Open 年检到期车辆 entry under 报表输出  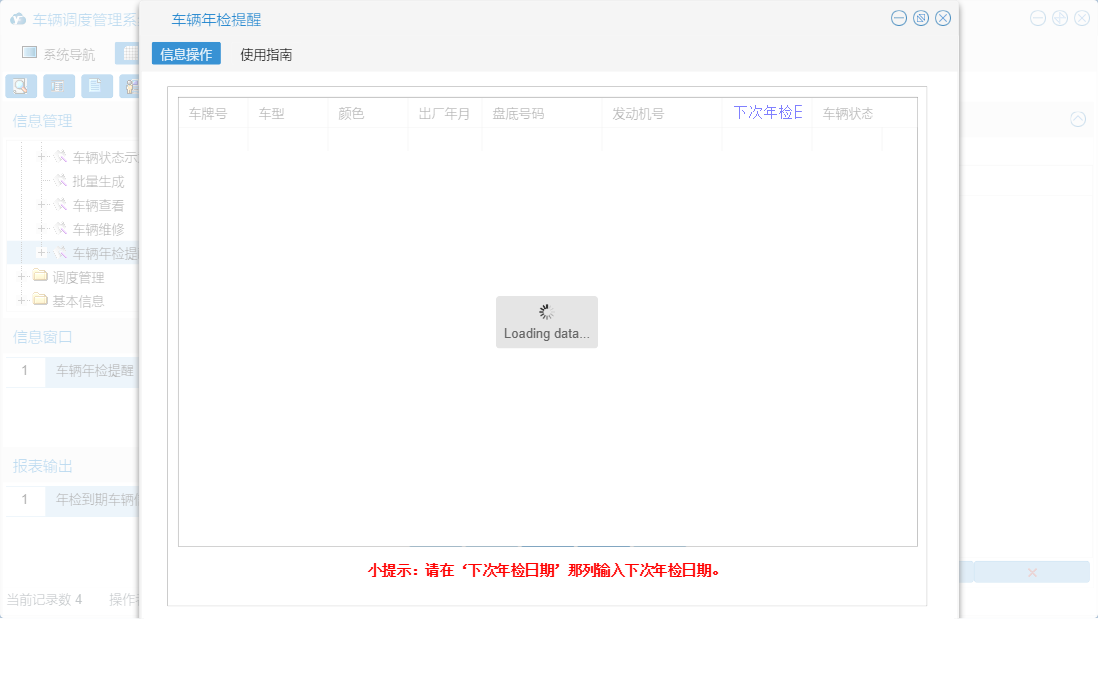pyautogui.click(x=95, y=500)
